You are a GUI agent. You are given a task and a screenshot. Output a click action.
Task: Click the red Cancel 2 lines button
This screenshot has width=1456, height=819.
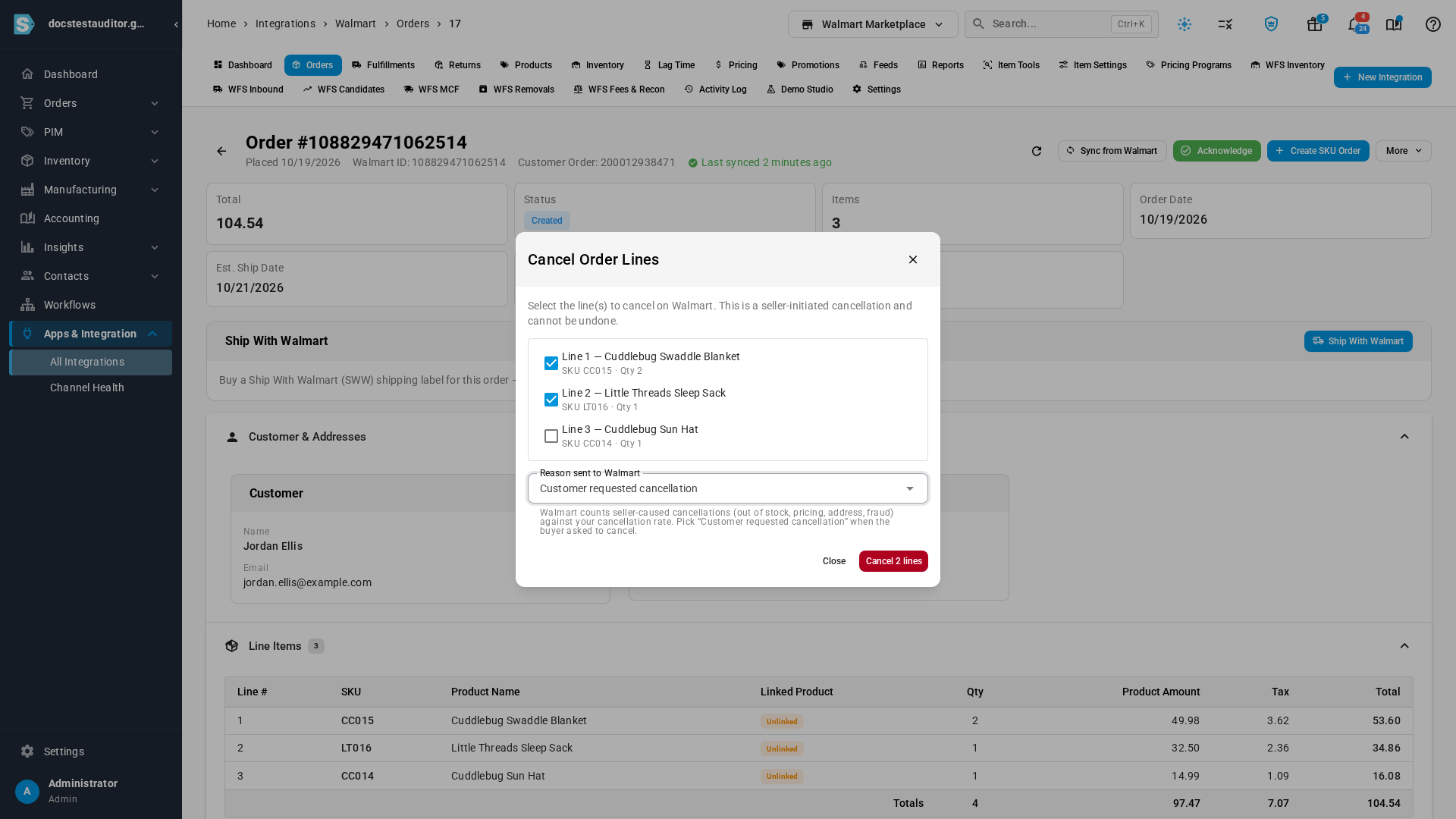coord(893,561)
